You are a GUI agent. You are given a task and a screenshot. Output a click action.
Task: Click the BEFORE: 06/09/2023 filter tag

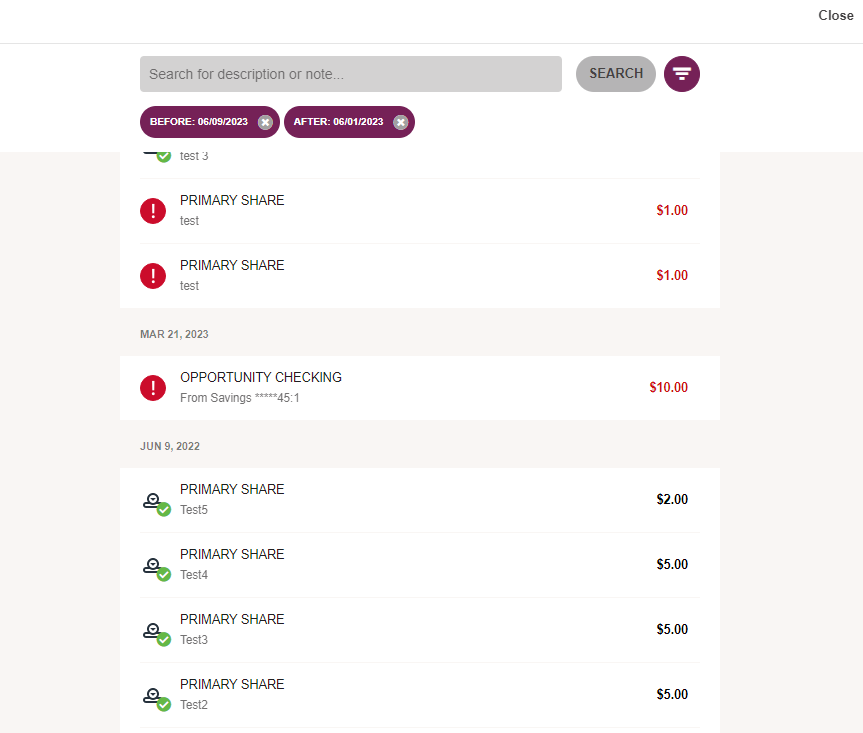pyautogui.click(x=199, y=122)
